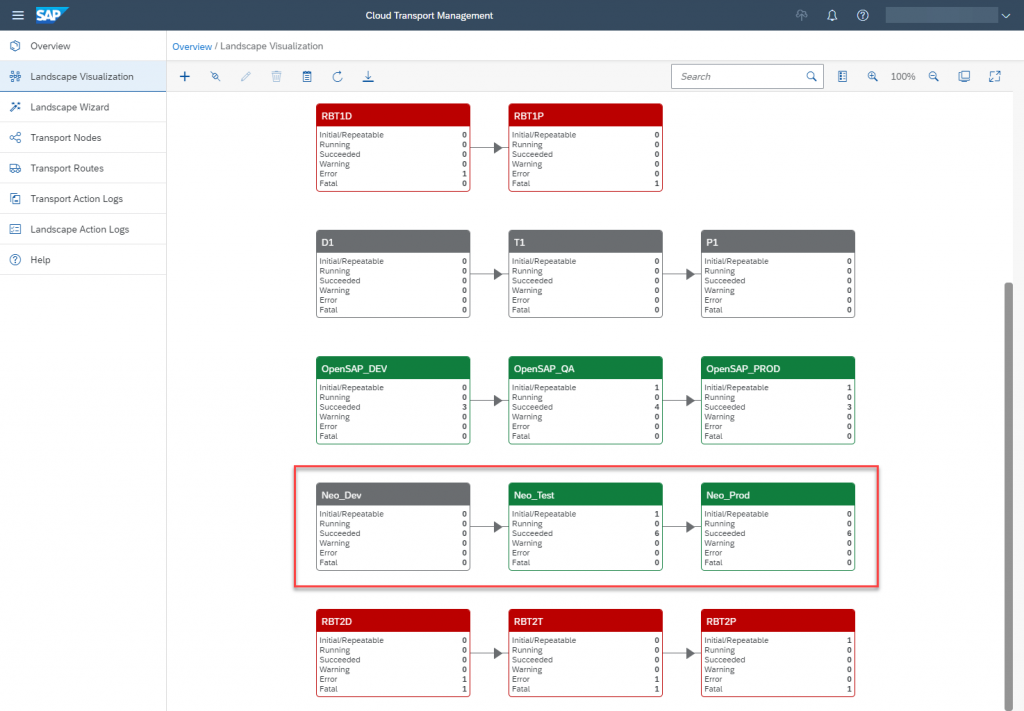The height and width of the screenshot is (711, 1024).
Task: Click the Succeeded row in Neo_Test
Action: coord(586,533)
